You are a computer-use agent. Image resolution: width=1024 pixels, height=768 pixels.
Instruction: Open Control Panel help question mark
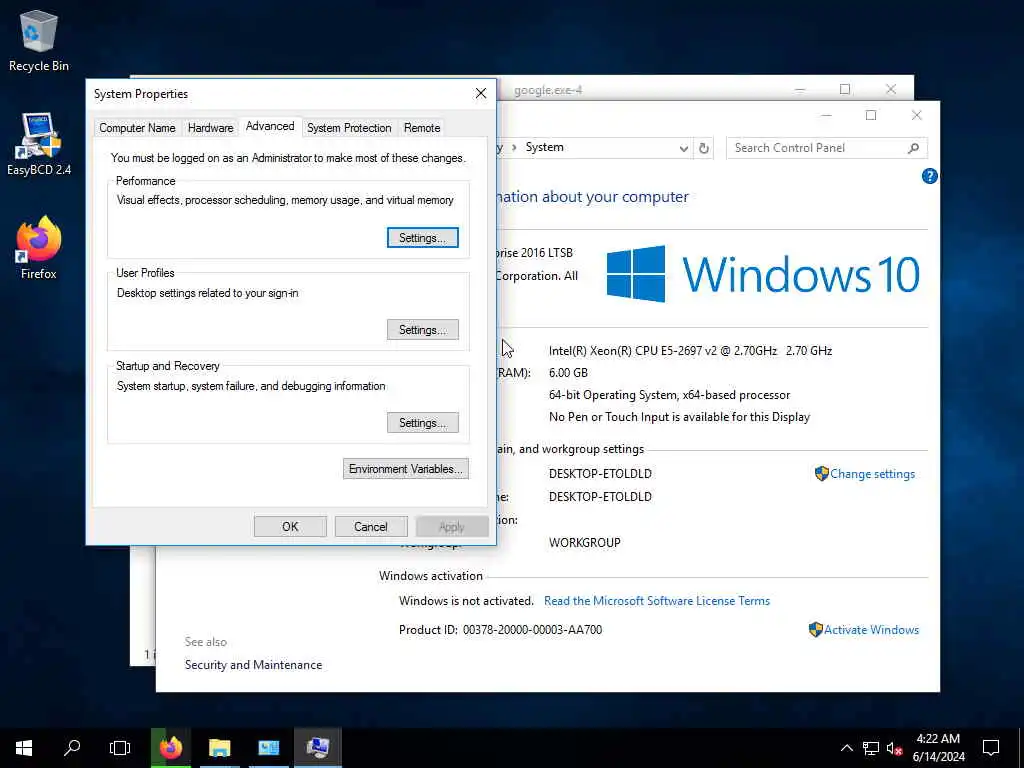pos(929,176)
